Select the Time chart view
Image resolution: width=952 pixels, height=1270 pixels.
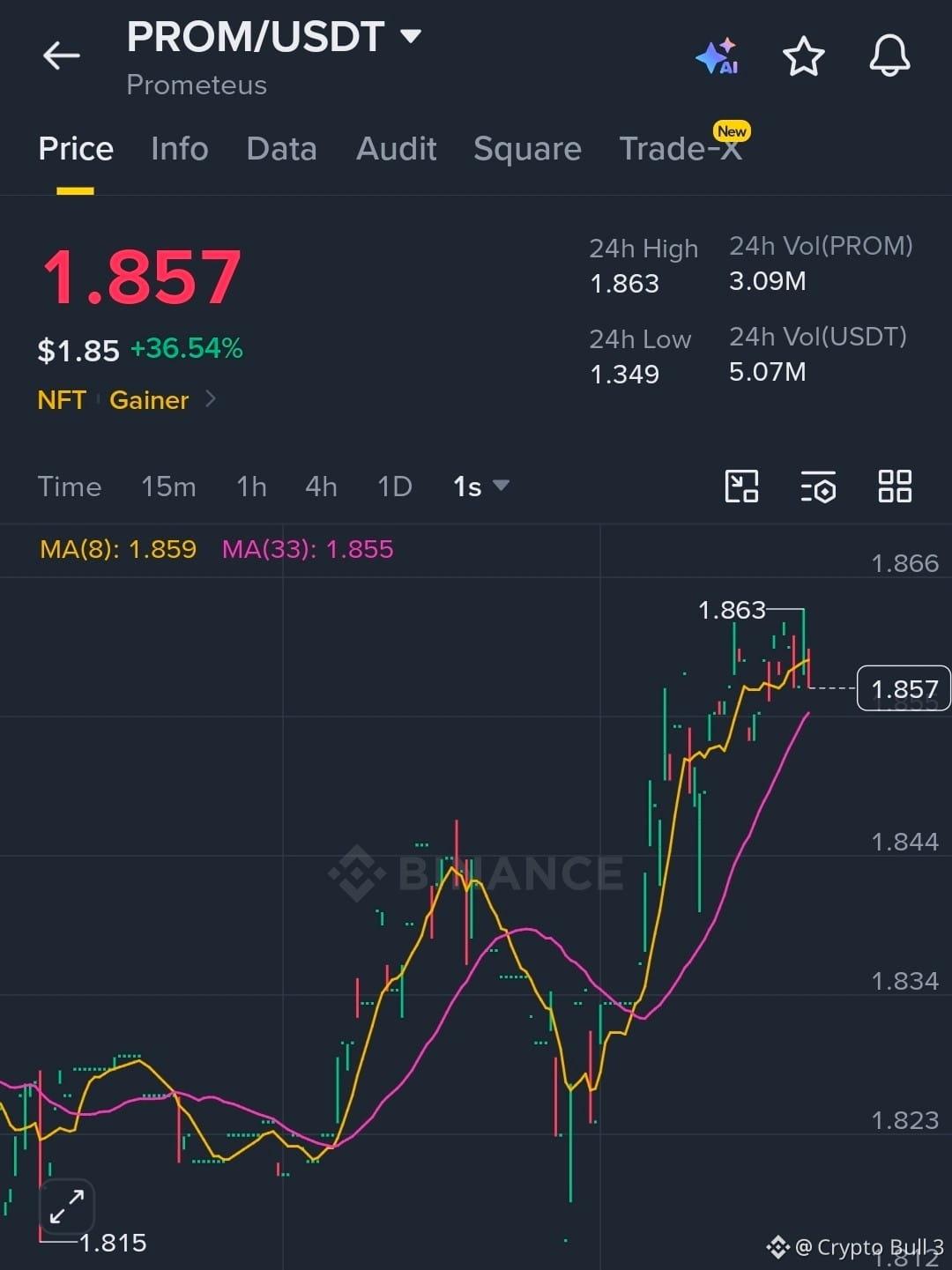[70, 486]
